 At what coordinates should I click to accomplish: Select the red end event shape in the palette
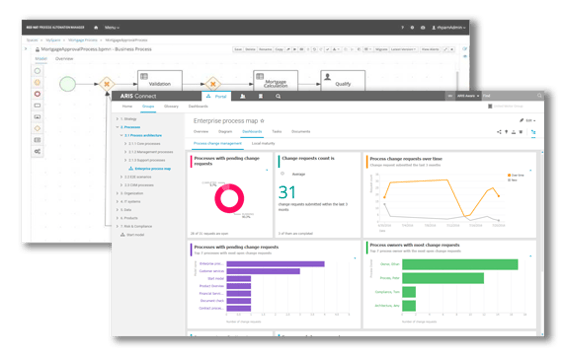(x=37, y=94)
